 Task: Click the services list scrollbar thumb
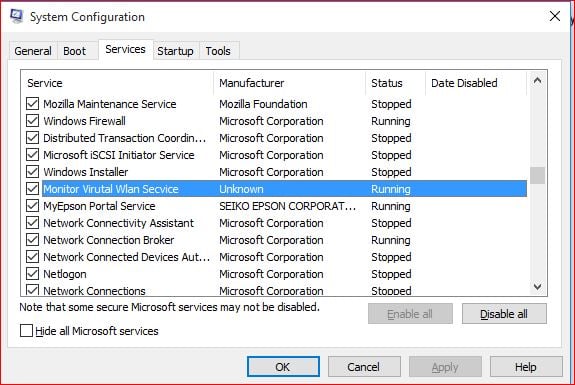pyautogui.click(x=538, y=175)
